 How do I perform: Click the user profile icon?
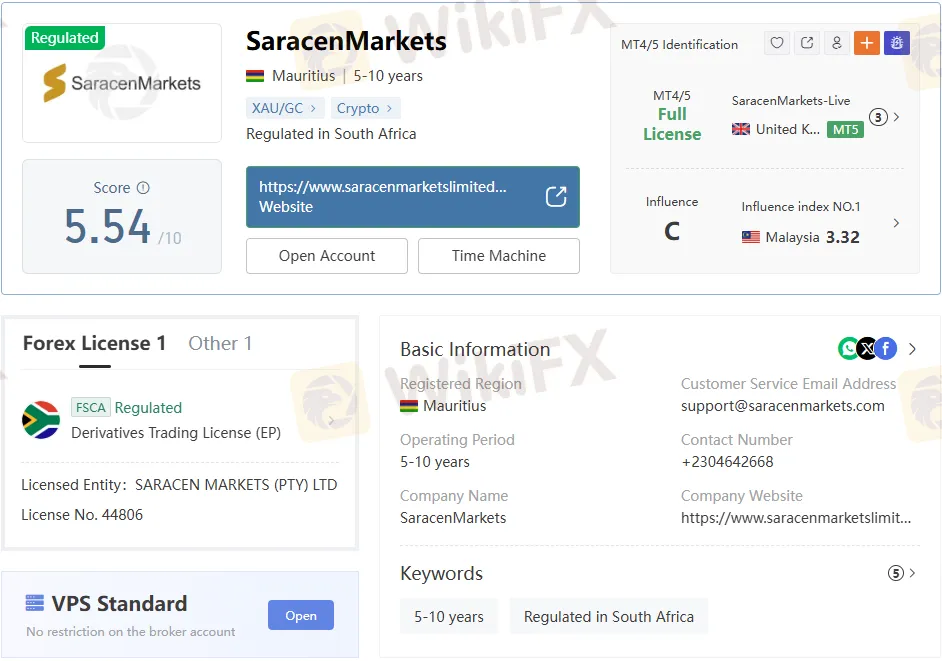click(x=837, y=43)
